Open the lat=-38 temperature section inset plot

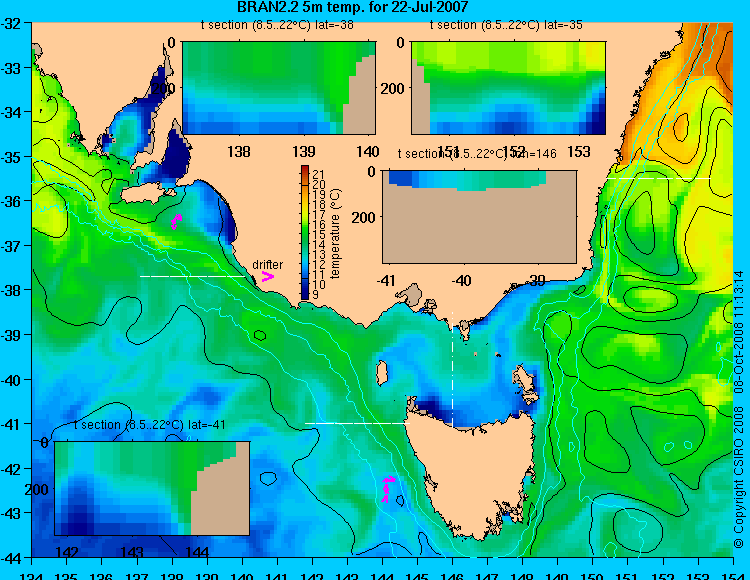(x=279, y=88)
